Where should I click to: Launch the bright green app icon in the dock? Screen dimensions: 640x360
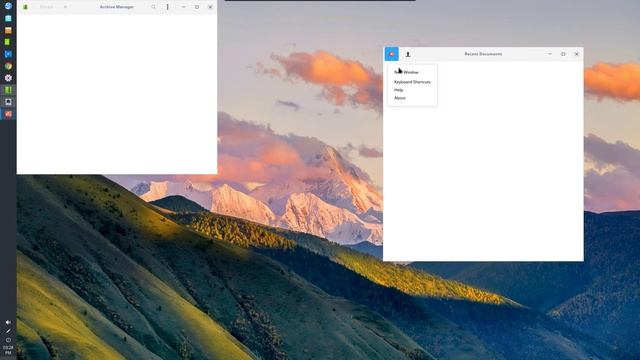[x=8, y=42]
